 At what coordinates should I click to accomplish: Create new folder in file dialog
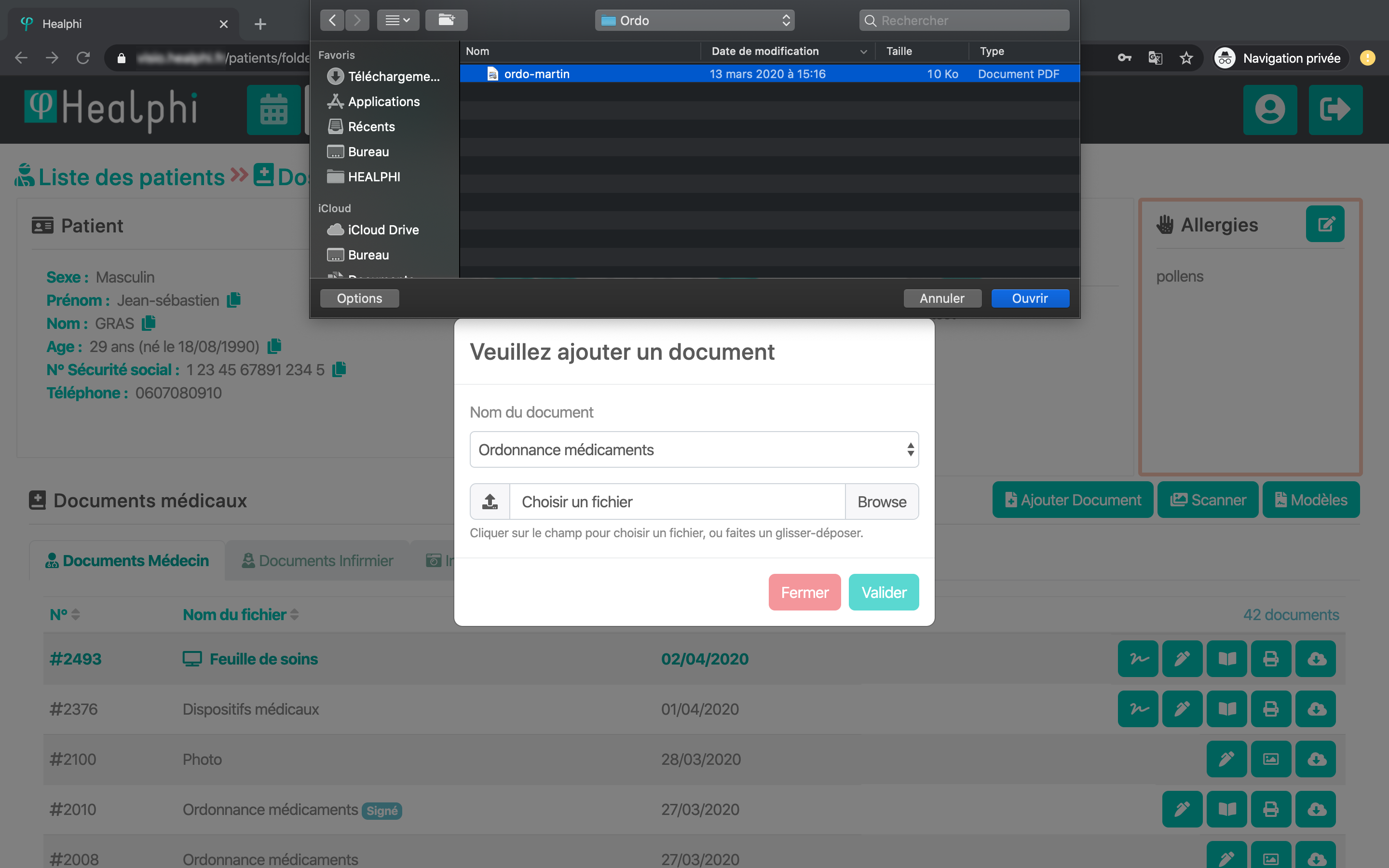click(447, 20)
